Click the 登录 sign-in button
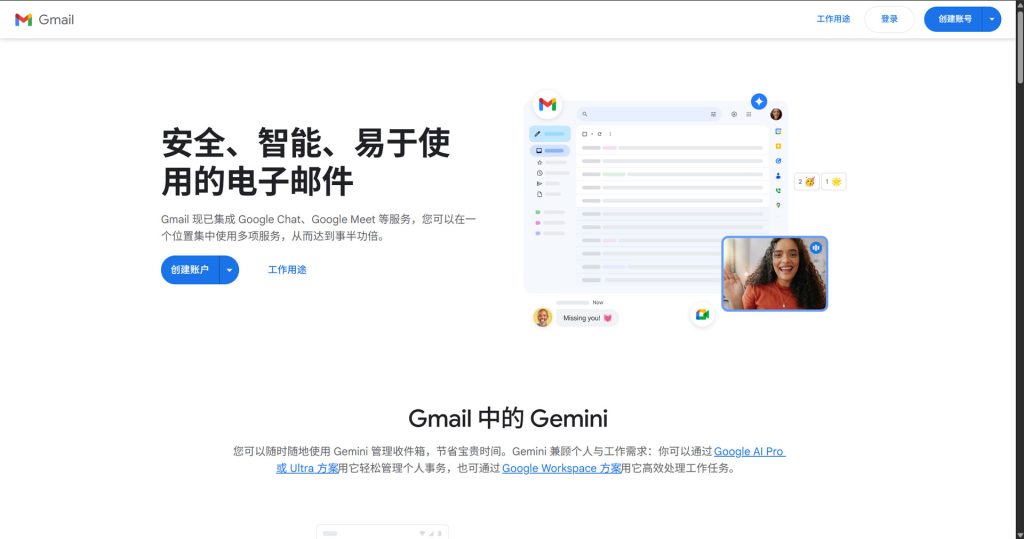The width and height of the screenshot is (1024, 539). tap(888, 19)
